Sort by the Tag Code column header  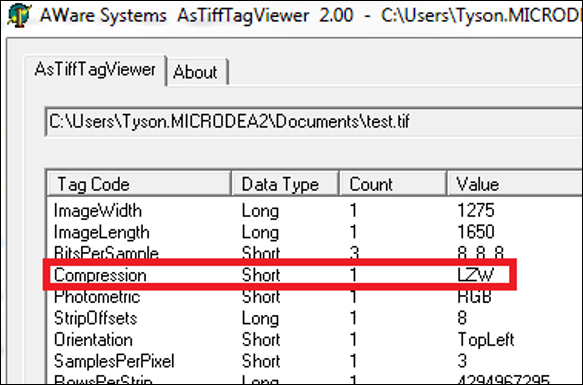139,184
